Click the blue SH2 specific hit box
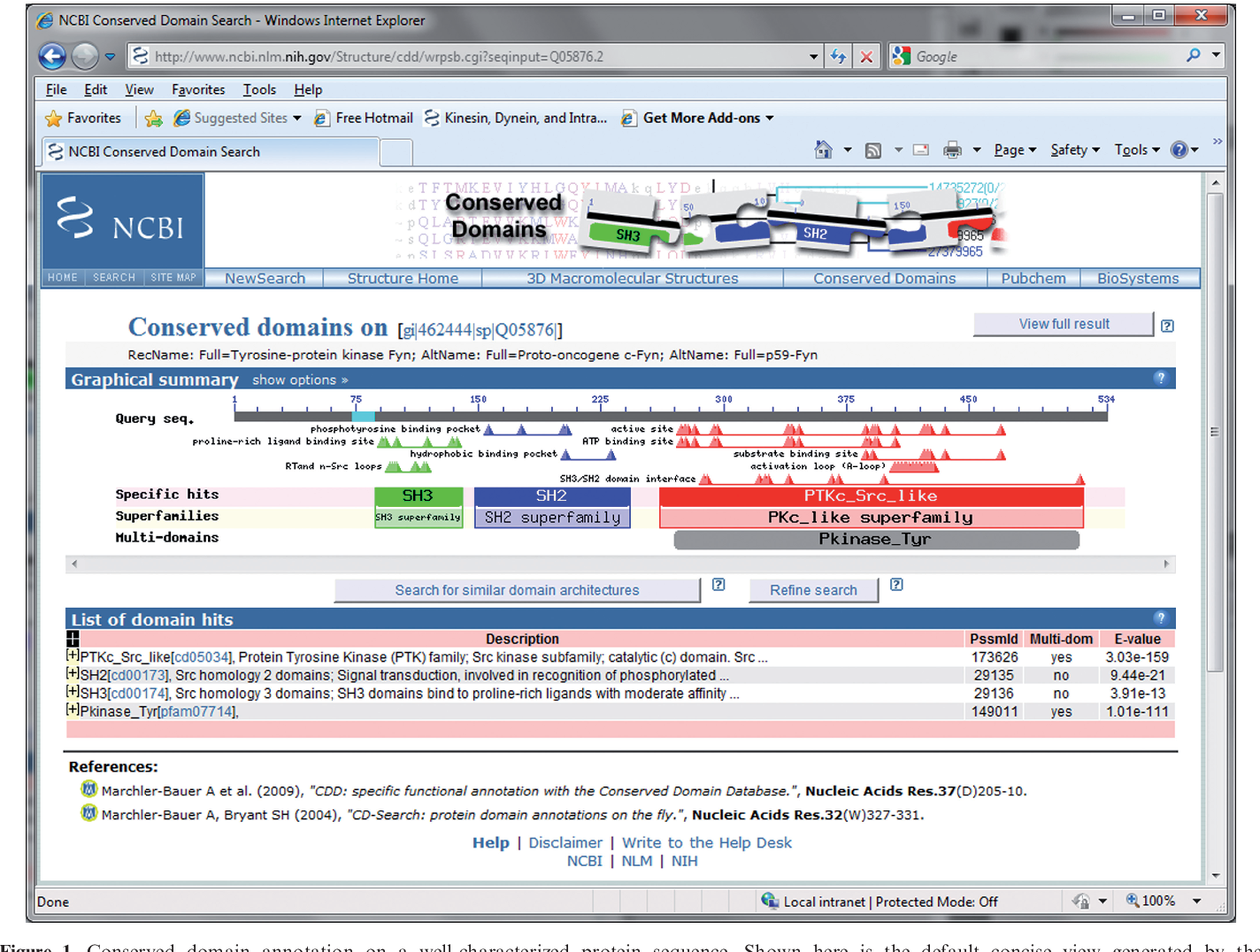 tap(551, 495)
